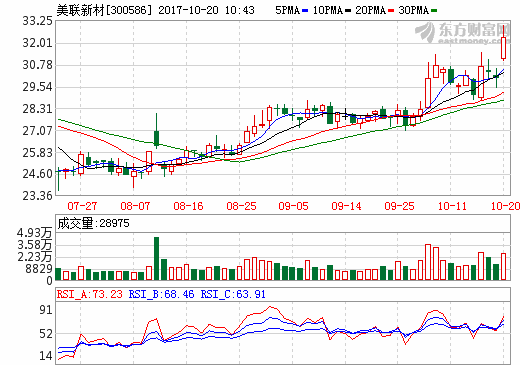The height and width of the screenshot is (365, 520).
Task: Click the 33.25 price axis label
Action: [x=37, y=21]
